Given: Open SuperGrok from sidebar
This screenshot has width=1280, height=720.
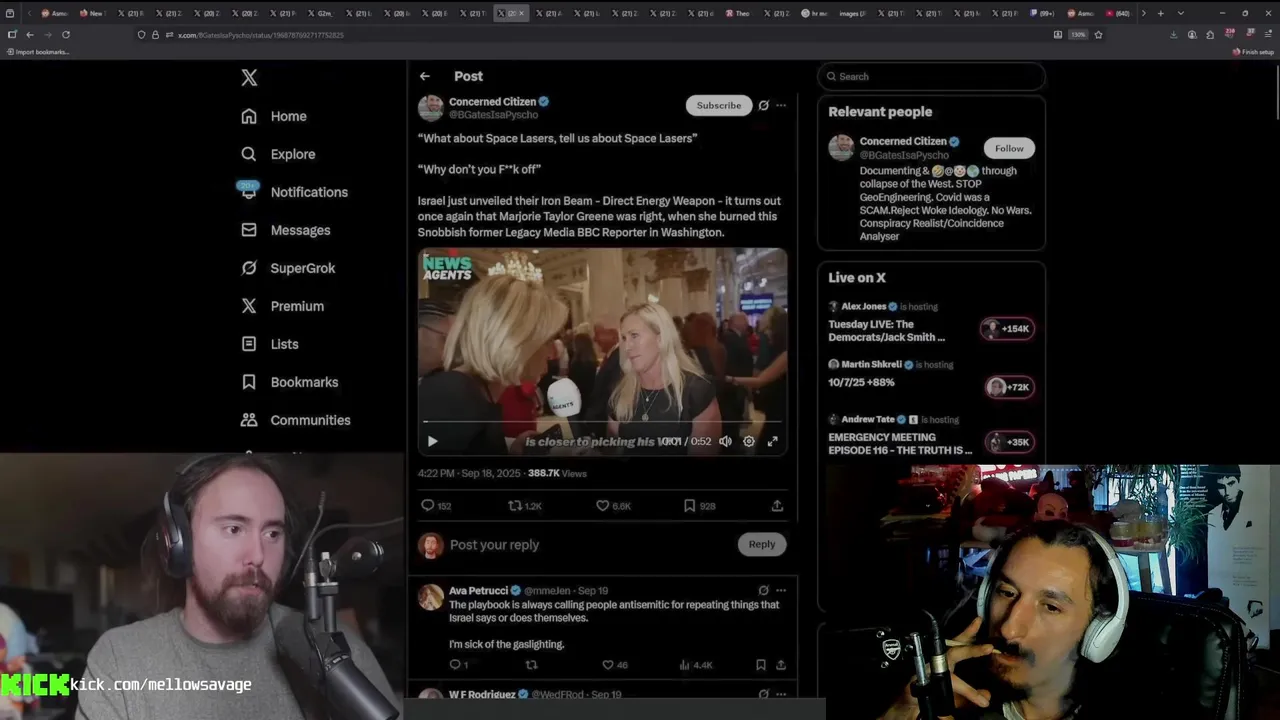Looking at the screenshot, I should coord(302,268).
